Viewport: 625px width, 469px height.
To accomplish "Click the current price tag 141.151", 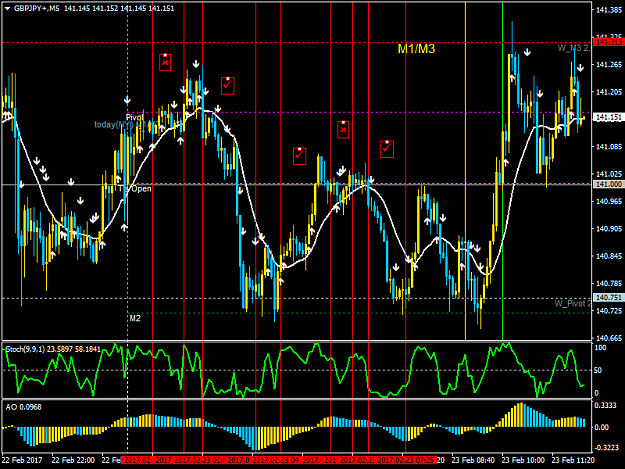I will tap(608, 117).
